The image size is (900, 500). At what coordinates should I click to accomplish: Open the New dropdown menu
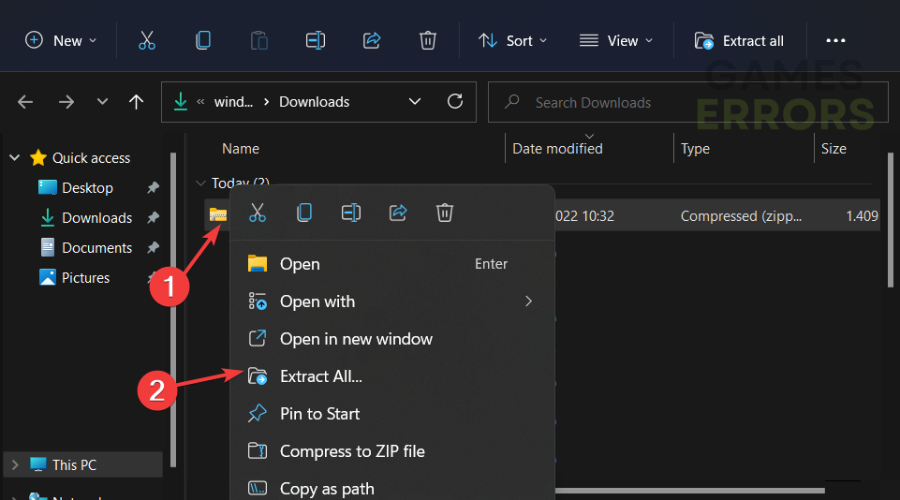click(x=61, y=41)
